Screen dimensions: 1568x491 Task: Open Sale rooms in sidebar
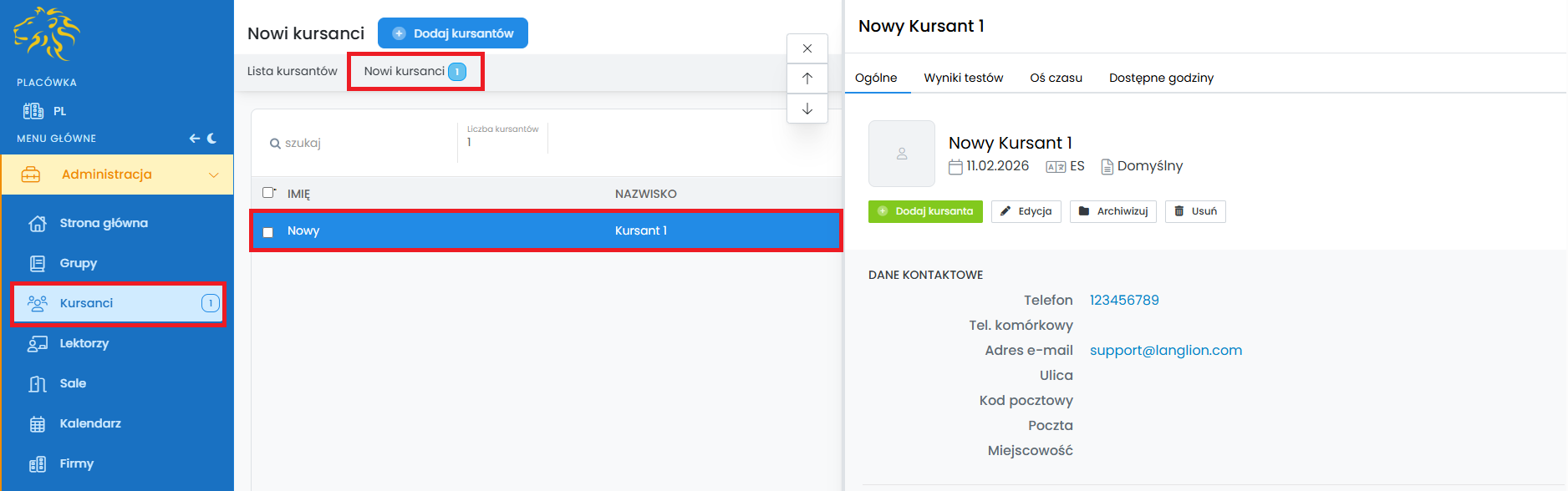pyautogui.click(x=73, y=383)
